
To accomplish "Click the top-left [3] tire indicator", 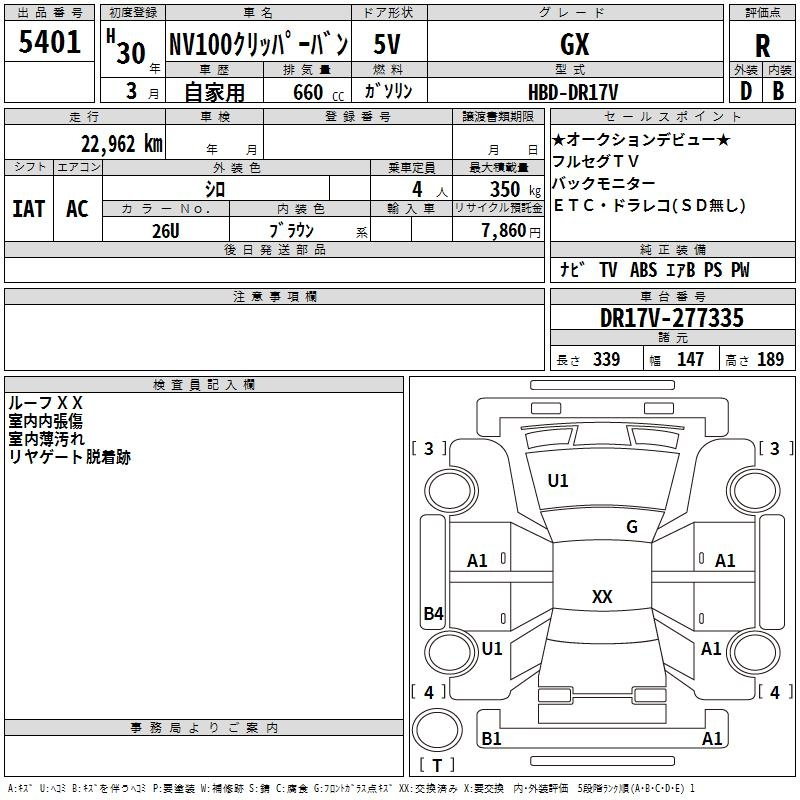I will (x=430, y=449).
